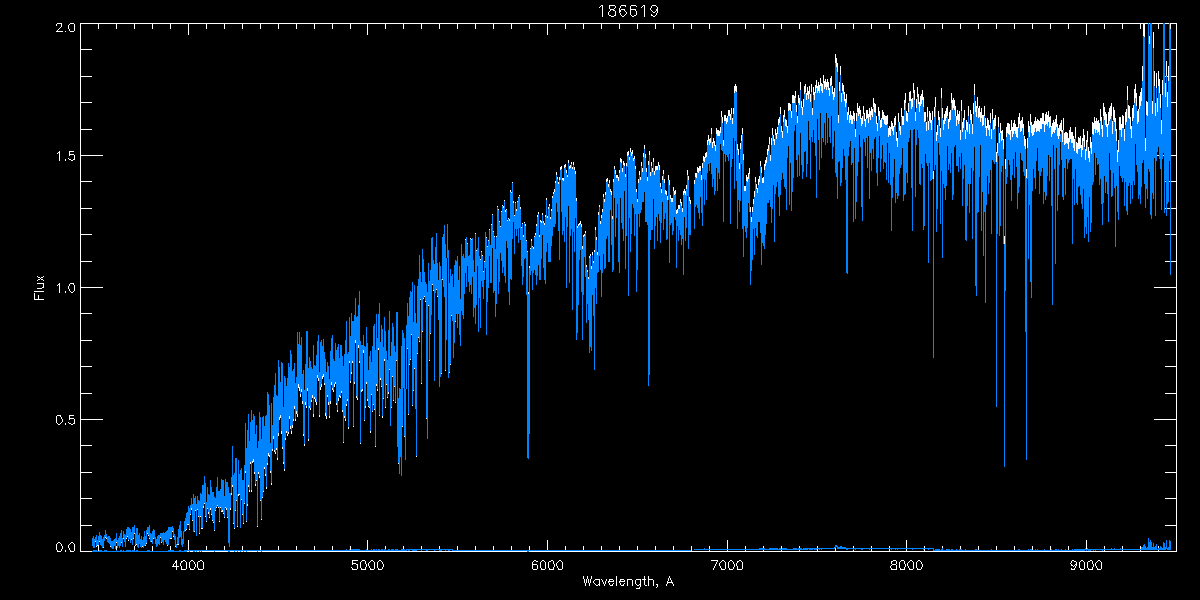Click the 8000 x-axis tick label
The height and width of the screenshot is (600, 1200).
coord(907,566)
